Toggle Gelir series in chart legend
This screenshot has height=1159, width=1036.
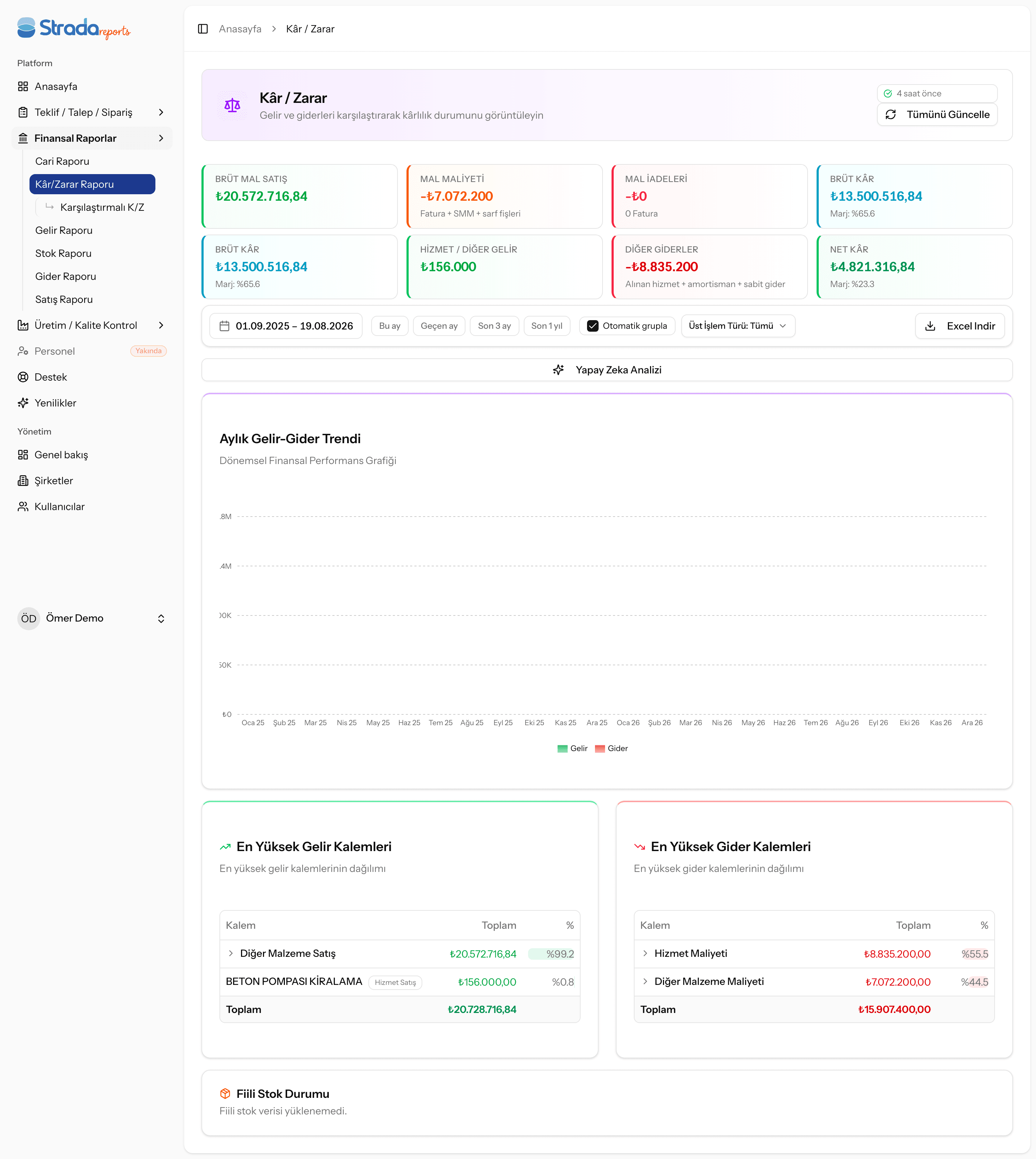[573, 749]
